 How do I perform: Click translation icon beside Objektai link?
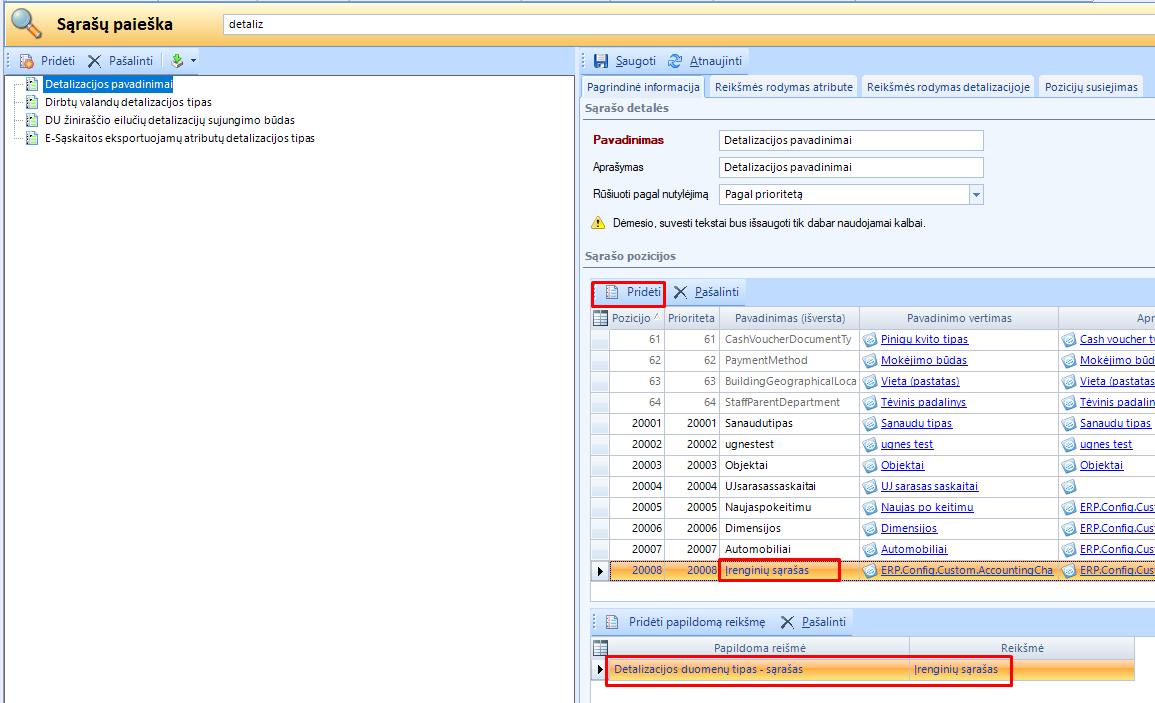[870, 466]
